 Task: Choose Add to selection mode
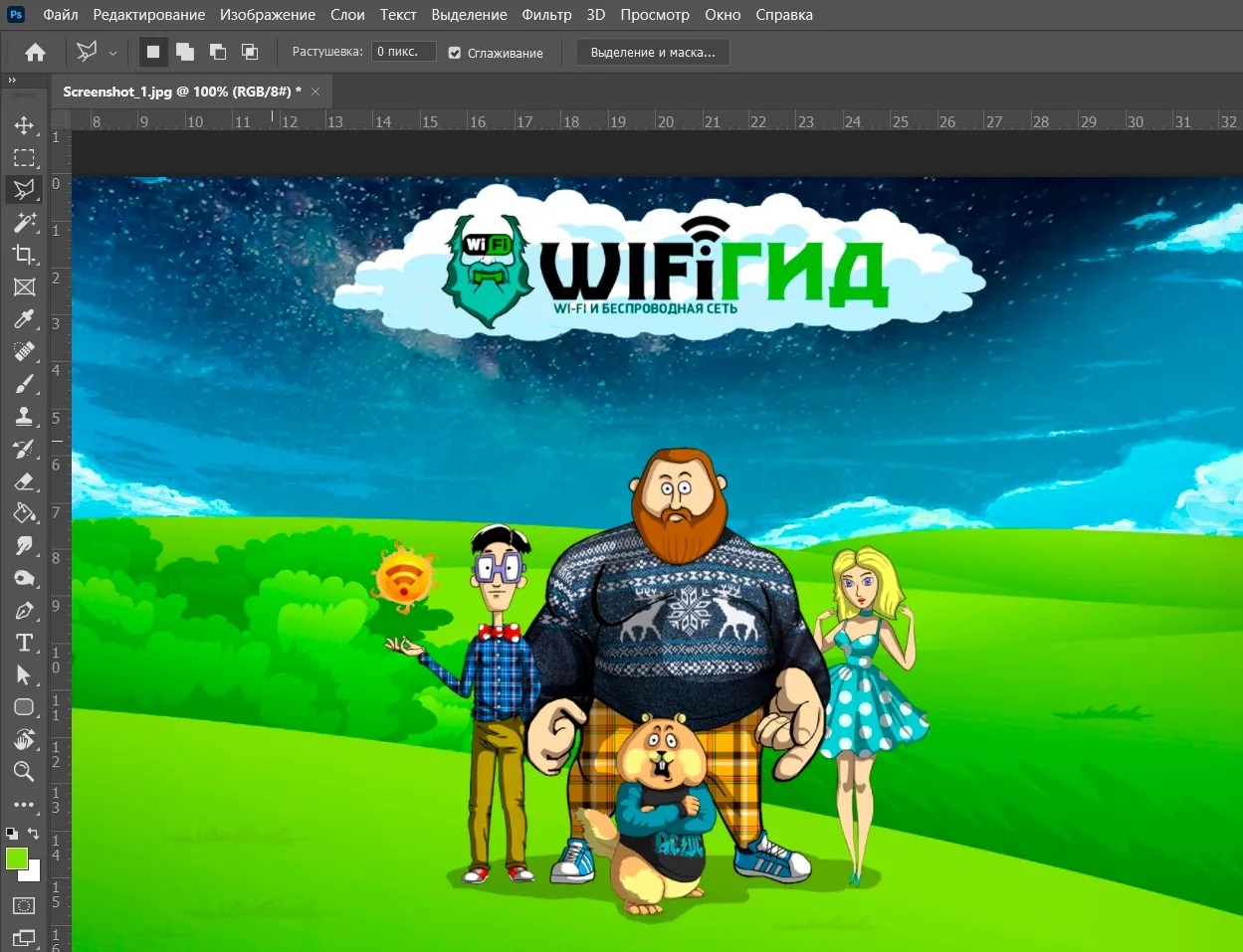(185, 53)
